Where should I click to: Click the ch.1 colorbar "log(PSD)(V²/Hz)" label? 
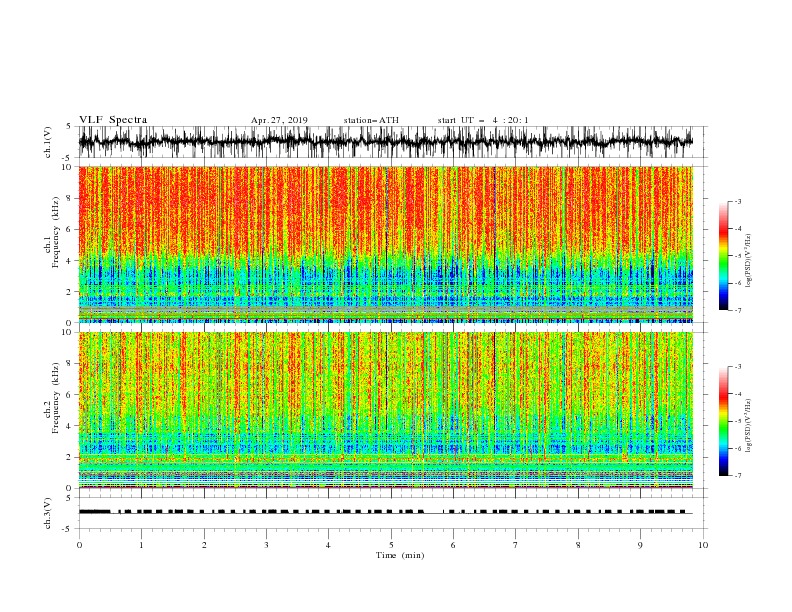pos(748,261)
